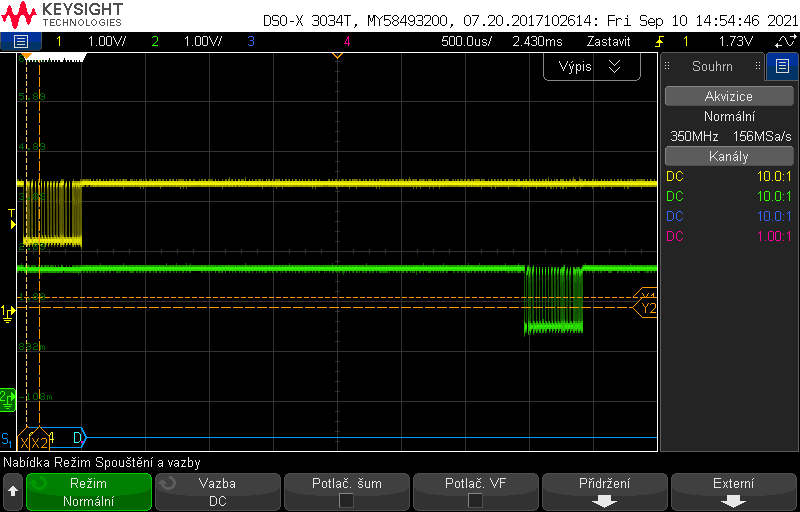The height and width of the screenshot is (512, 800).
Task: Adjust timebase 500.0us/ setting
Action: 466,41
